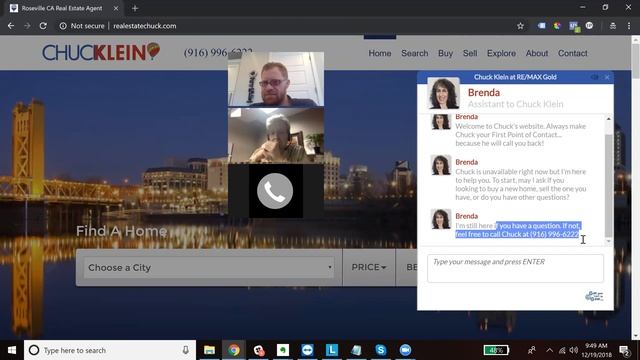The width and height of the screenshot is (640, 360).
Task: Open the Sell menu item
Action: pyautogui.click(x=470, y=53)
